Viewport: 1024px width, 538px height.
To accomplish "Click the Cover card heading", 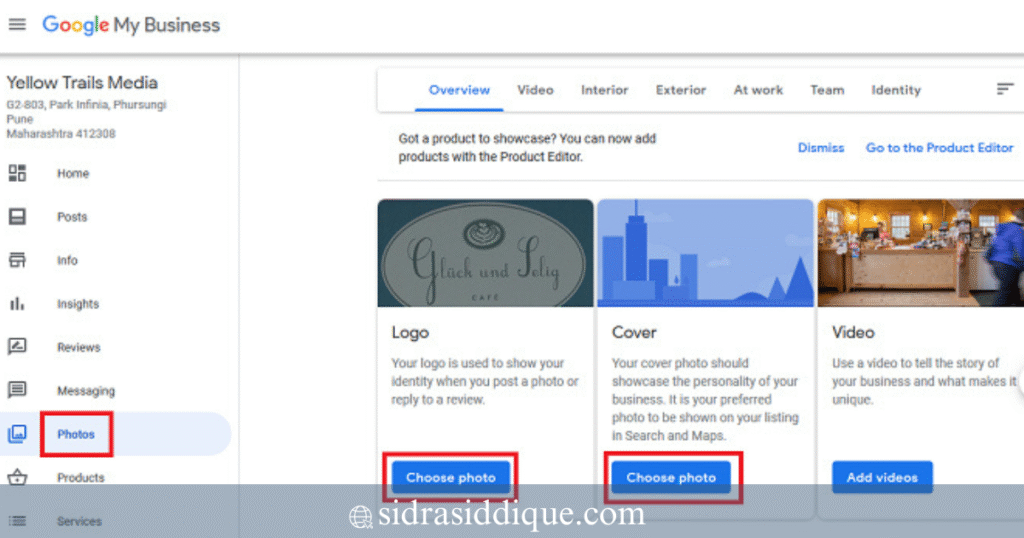I will pos(634,332).
